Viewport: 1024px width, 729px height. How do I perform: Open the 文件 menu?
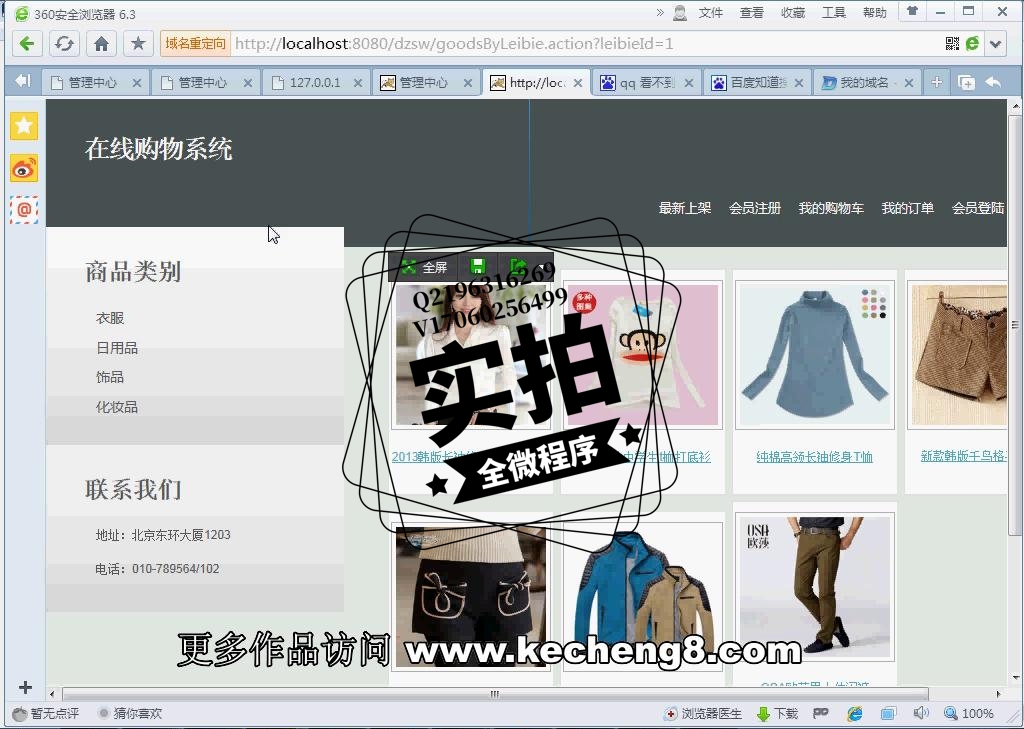point(711,12)
